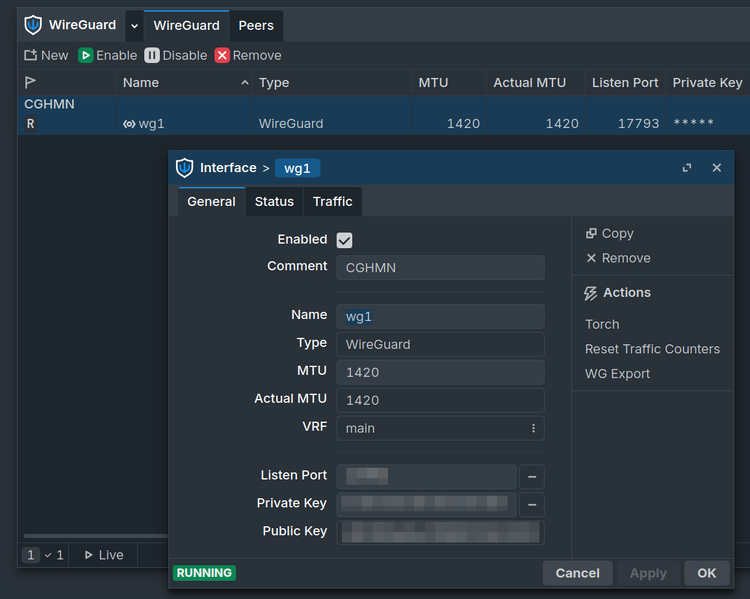Open the Status tab
The width and height of the screenshot is (750, 599).
[274, 201]
